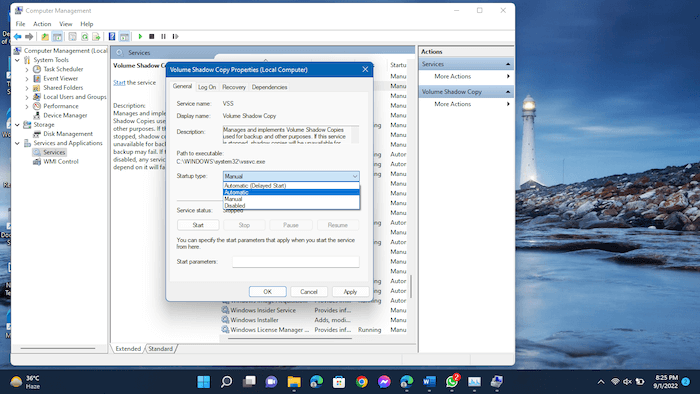The height and width of the screenshot is (394, 700).
Task: Select WMI Control in the tree
Action: coord(61,162)
